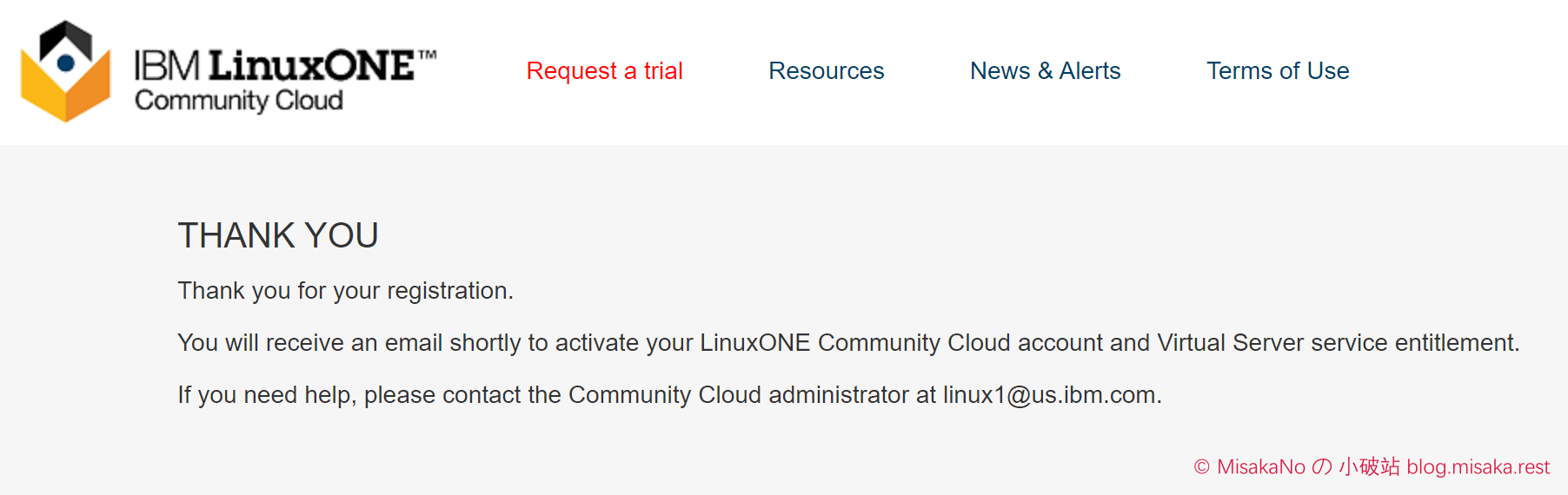Image resolution: width=1568 pixels, height=495 pixels.
Task: Open the Resources navigation item
Action: 826,71
